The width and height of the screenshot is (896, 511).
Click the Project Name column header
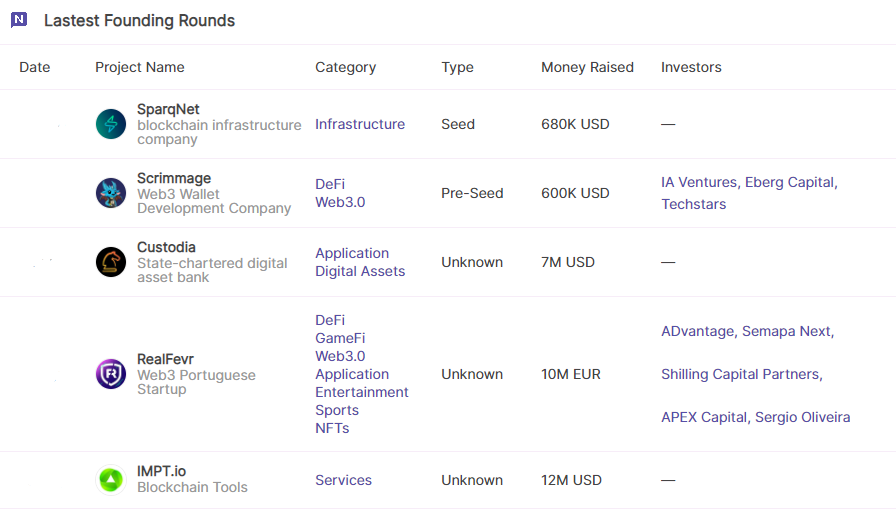click(x=139, y=67)
